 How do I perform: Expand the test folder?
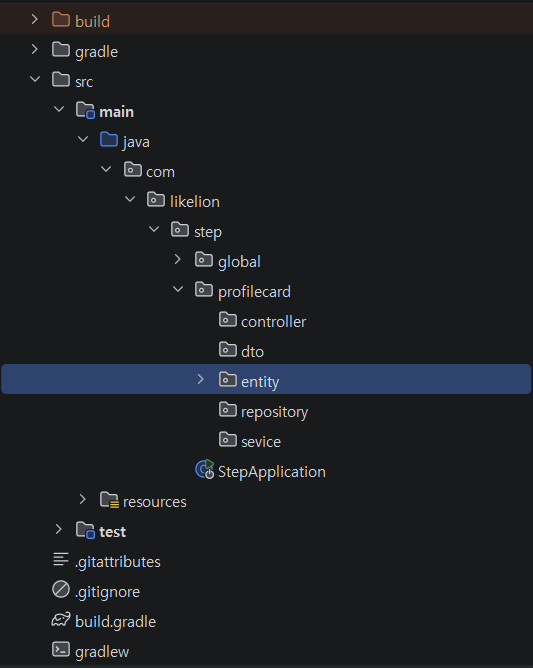click(x=58, y=529)
